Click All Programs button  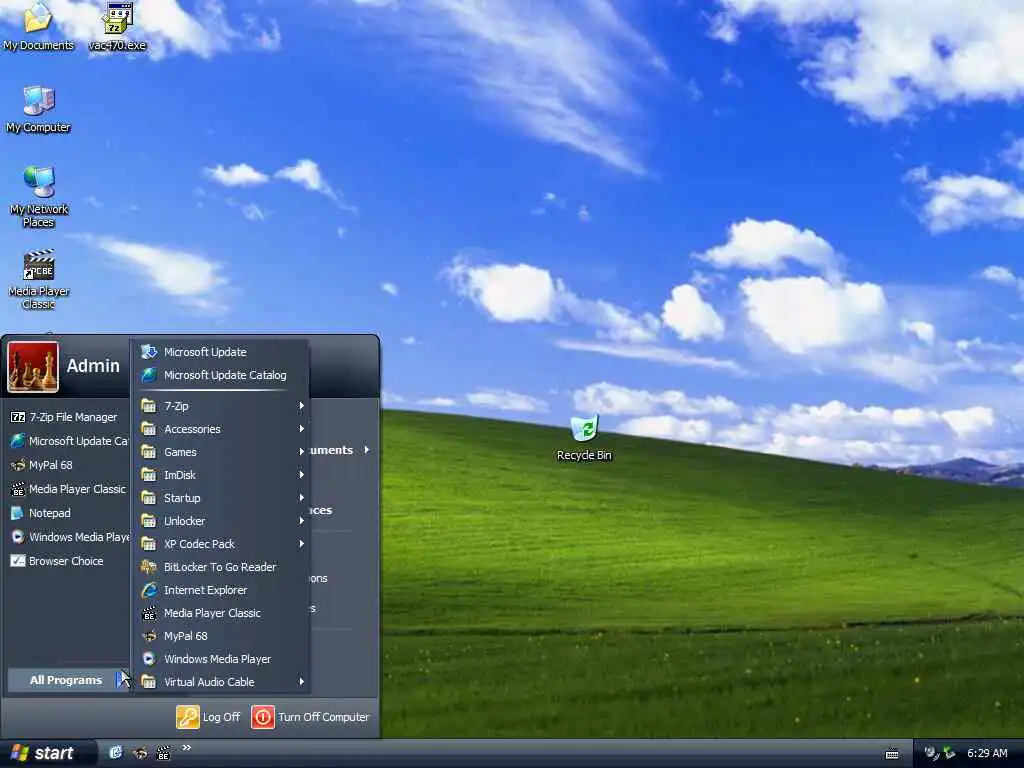point(69,680)
